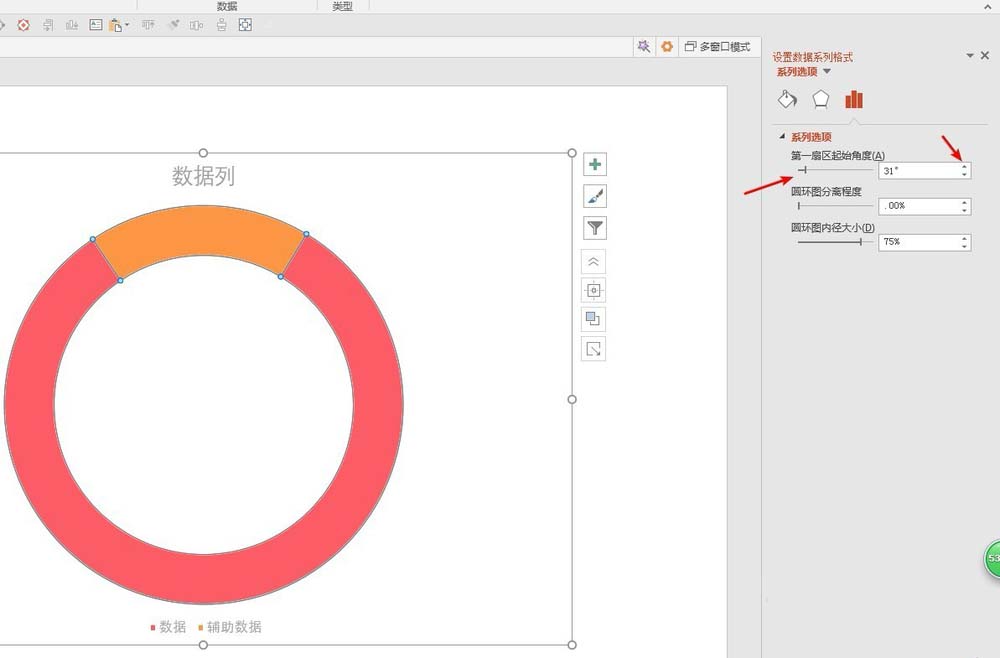1000x658 pixels.
Task: Click the overlapping squares layer icon
Action: tap(594, 319)
